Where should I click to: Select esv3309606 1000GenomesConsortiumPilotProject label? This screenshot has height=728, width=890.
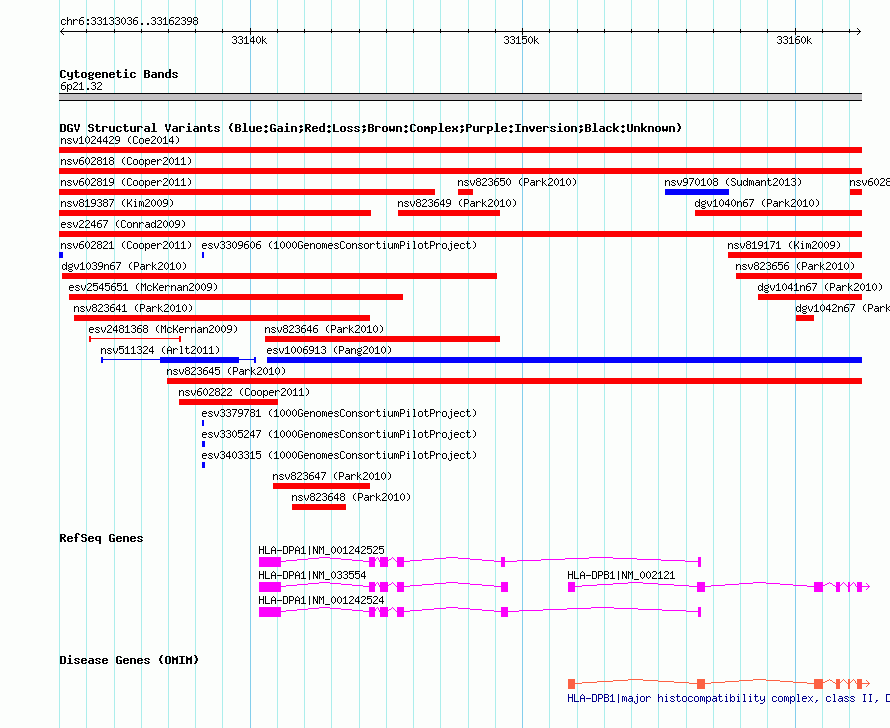coord(339,245)
